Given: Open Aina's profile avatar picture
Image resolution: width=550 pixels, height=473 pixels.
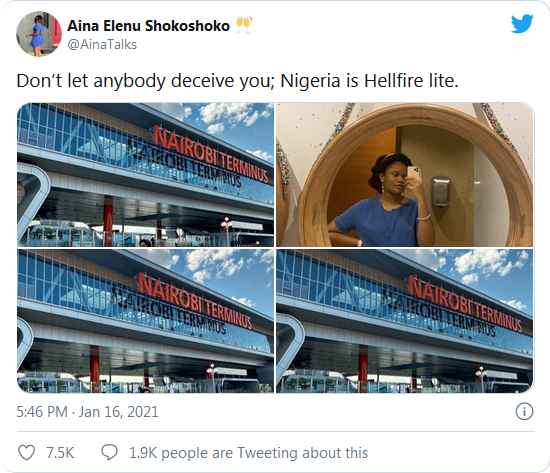Looking at the screenshot, I should point(39,33).
